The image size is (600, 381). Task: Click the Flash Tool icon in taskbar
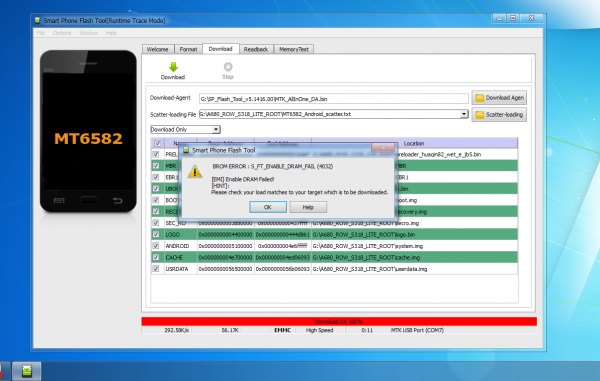click(x=26, y=371)
